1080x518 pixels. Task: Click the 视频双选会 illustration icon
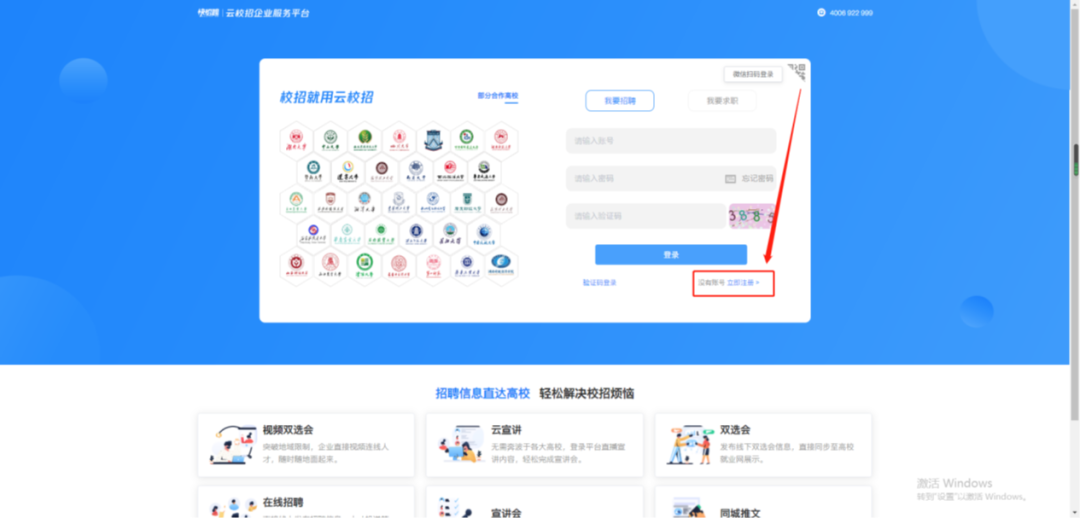(231, 444)
